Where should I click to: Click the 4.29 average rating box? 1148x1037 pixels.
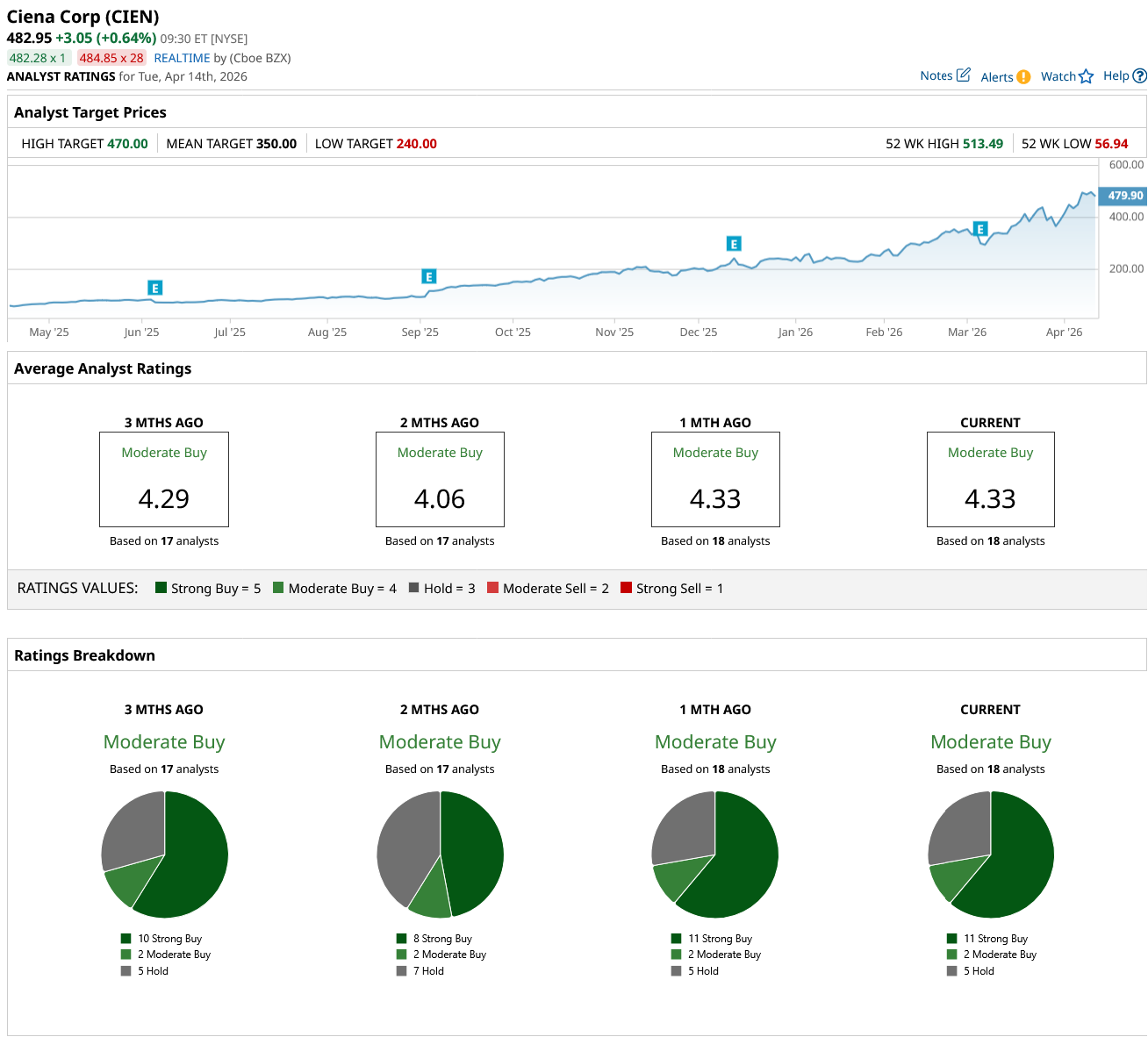tap(164, 479)
